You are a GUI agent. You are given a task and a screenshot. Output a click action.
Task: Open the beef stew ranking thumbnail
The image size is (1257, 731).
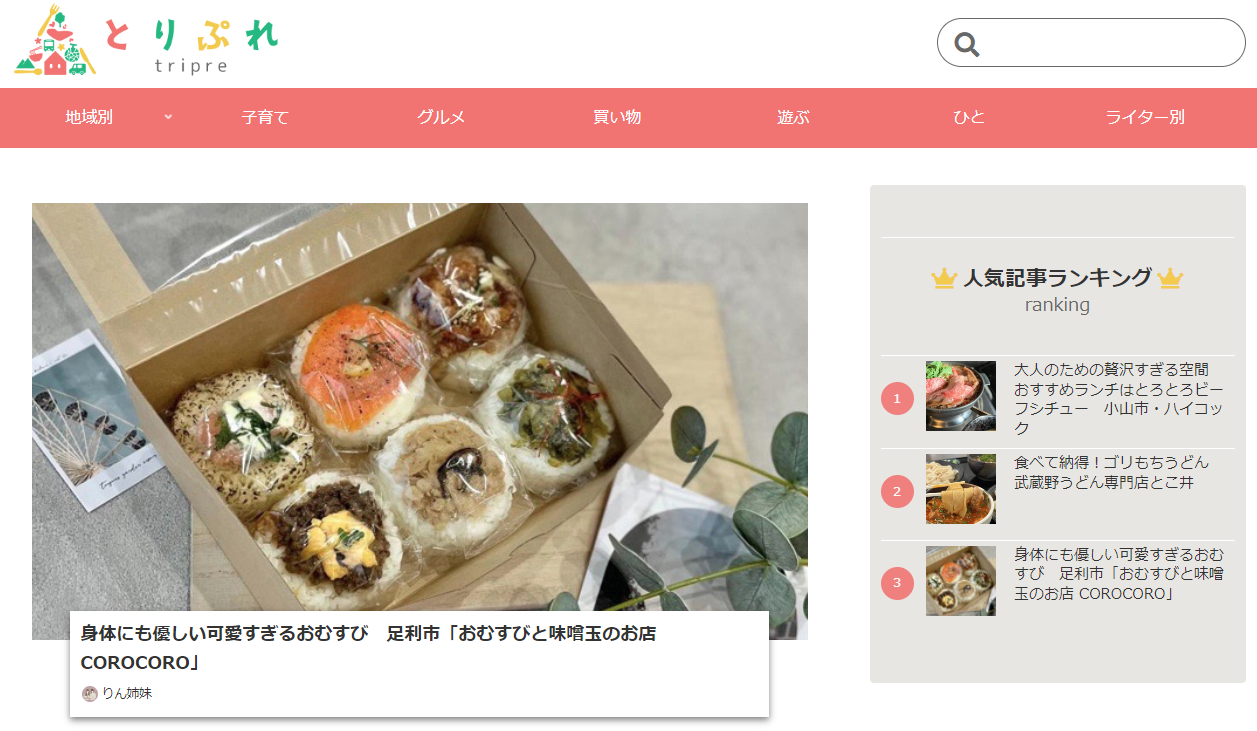click(961, 396)
